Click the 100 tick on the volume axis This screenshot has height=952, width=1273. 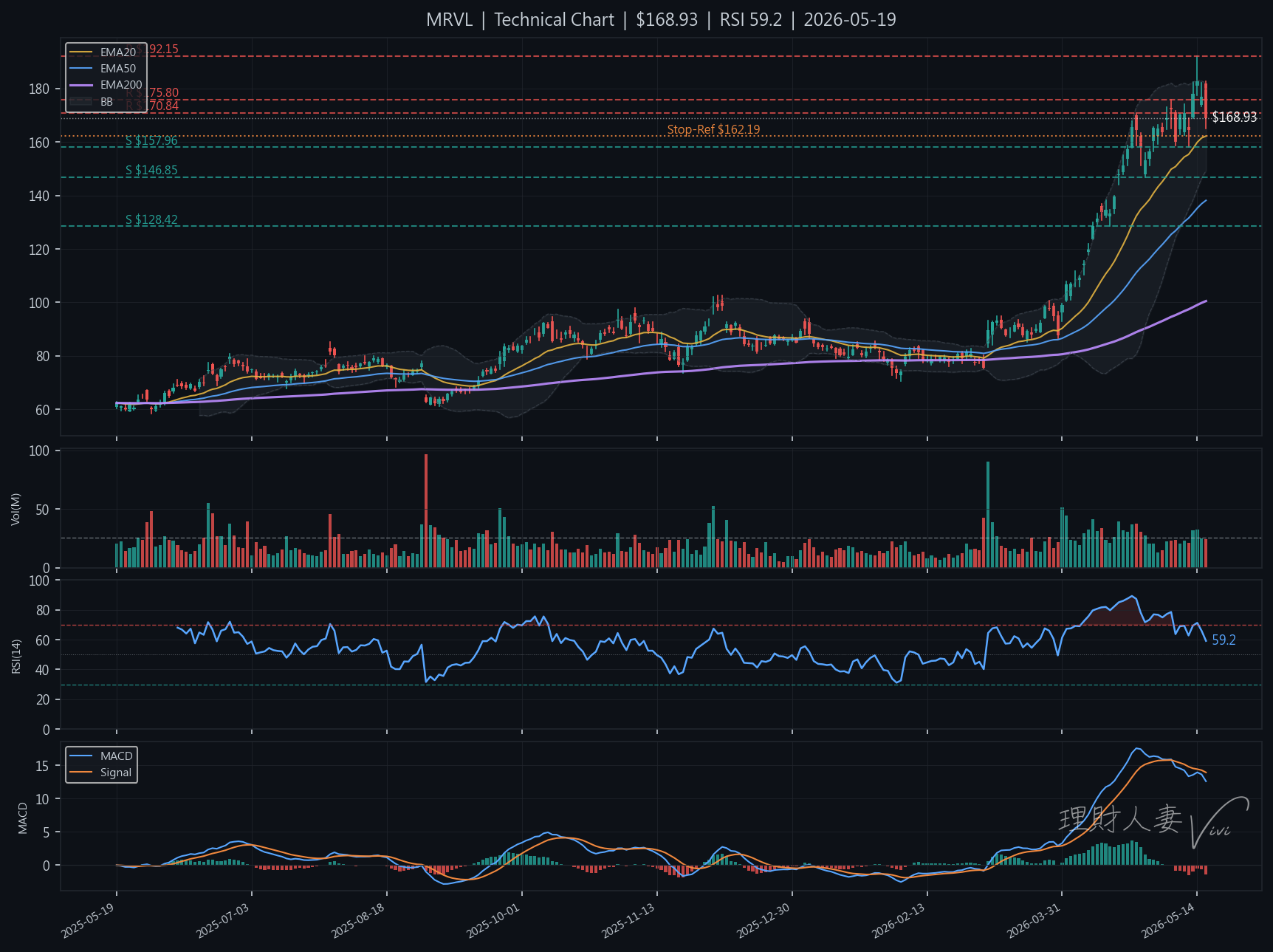39,451
